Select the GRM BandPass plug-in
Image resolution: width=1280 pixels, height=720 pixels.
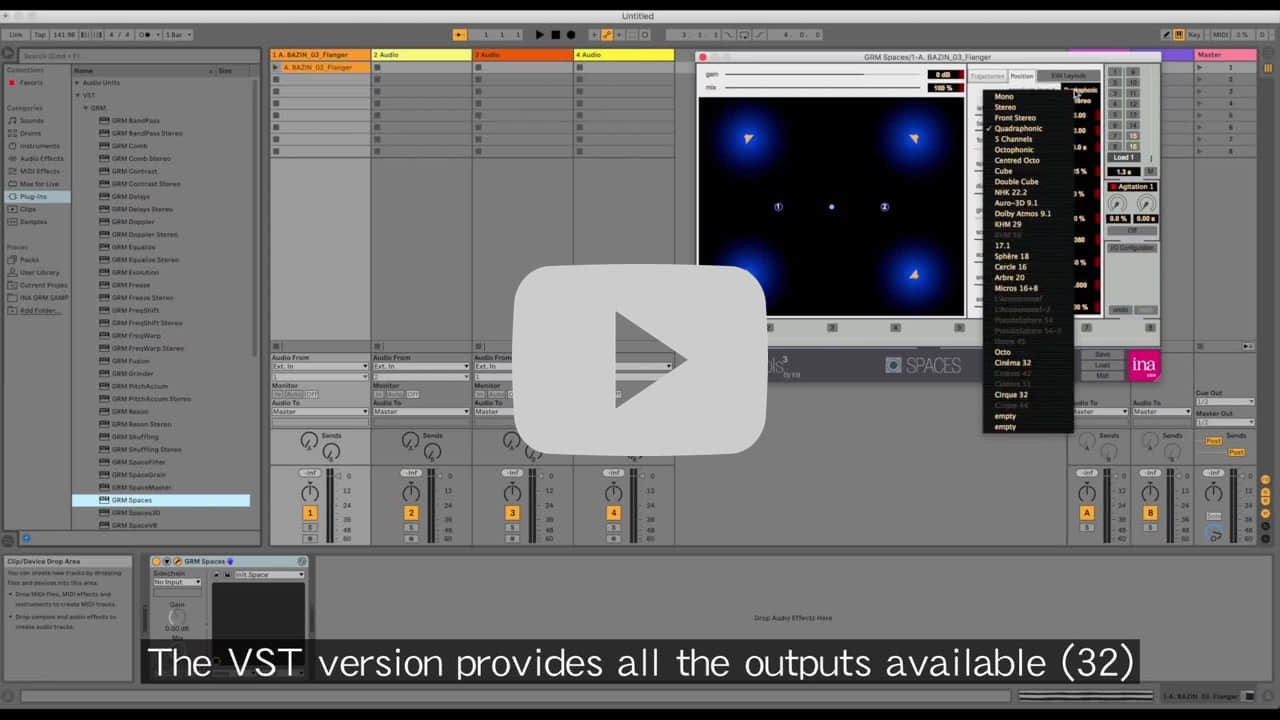[x=135, y=120]
